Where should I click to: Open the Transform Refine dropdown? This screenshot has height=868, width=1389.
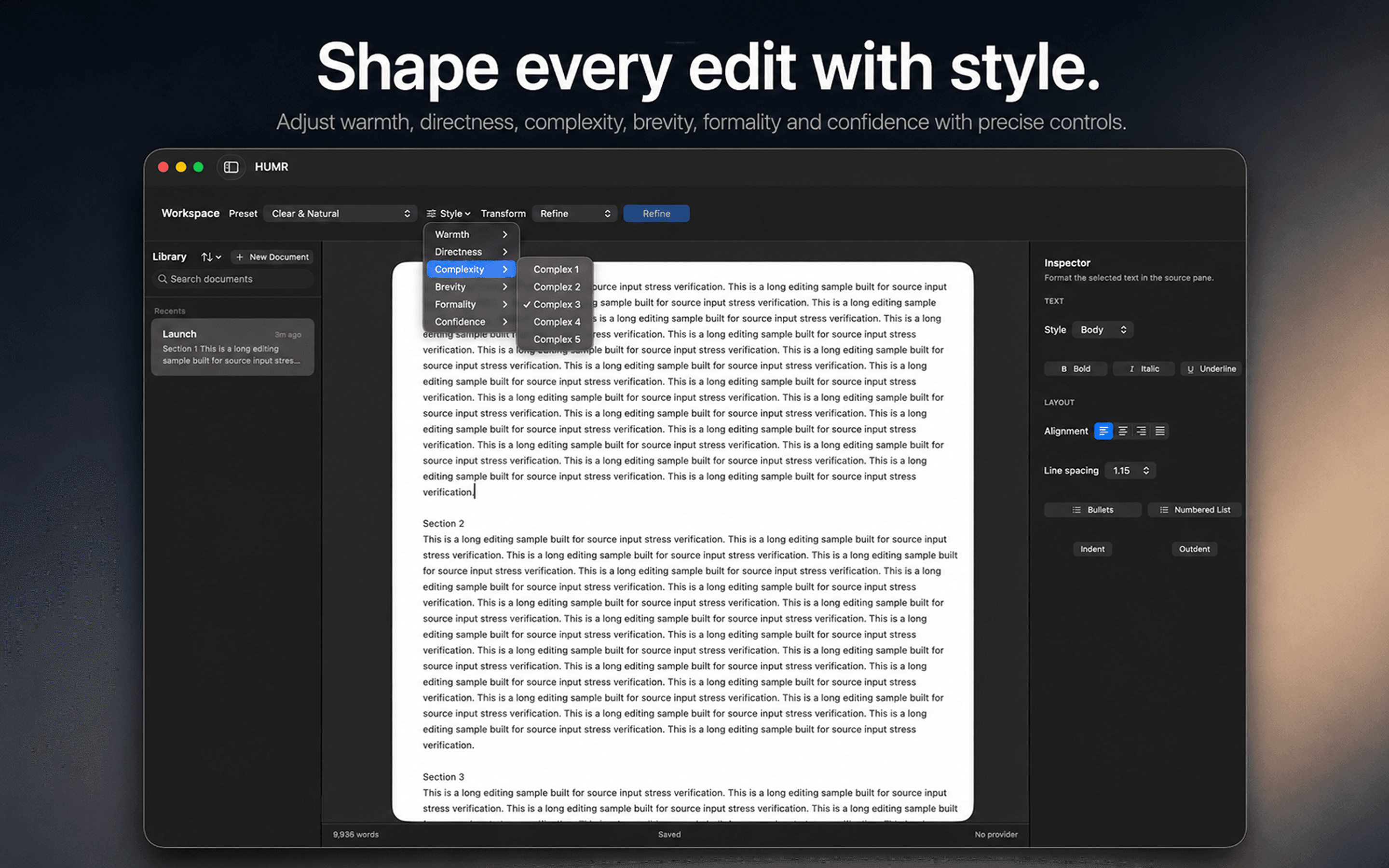click(574, 214)
